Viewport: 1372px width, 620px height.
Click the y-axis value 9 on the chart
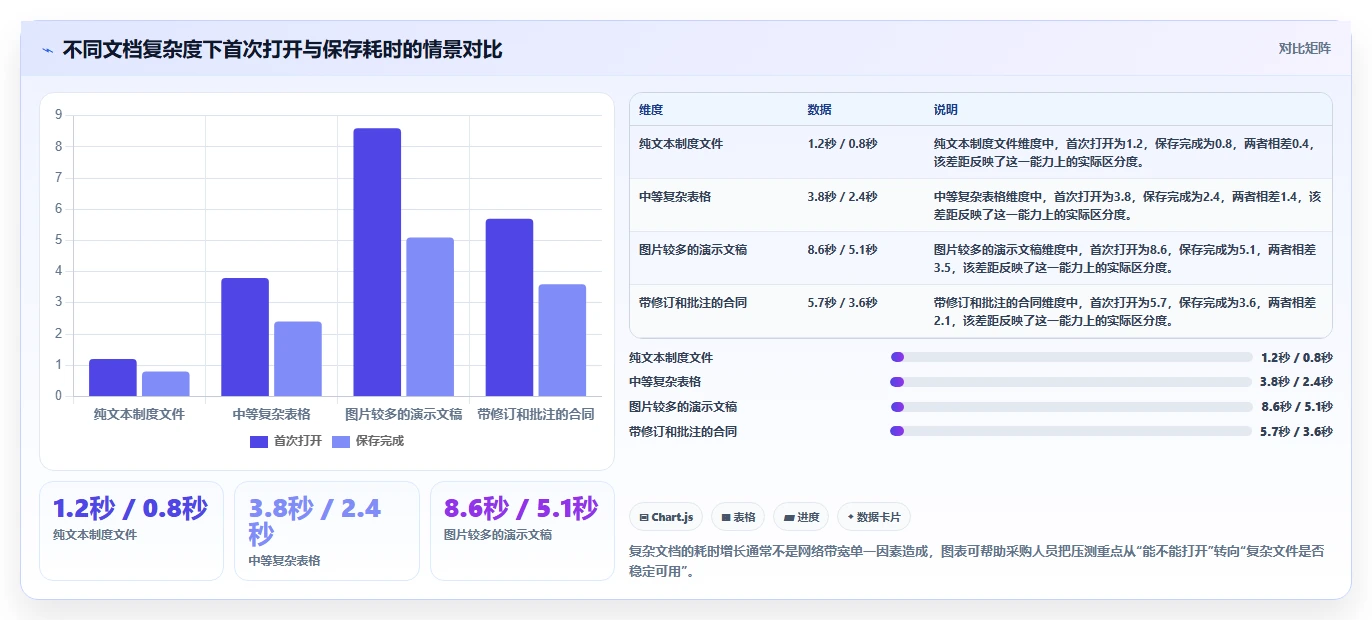pos(58,115)
